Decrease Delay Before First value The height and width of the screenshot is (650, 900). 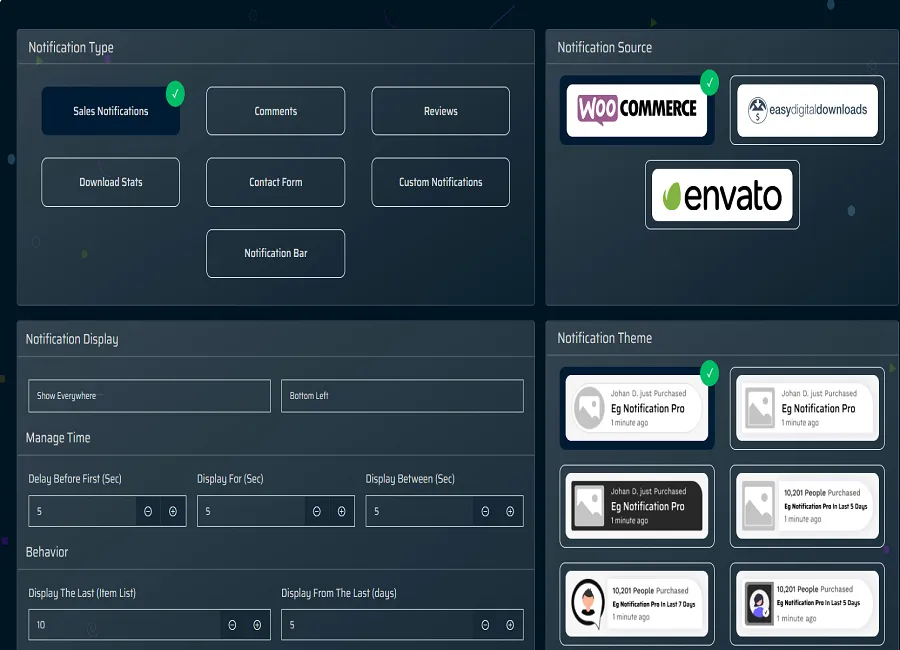click(148, 511)
